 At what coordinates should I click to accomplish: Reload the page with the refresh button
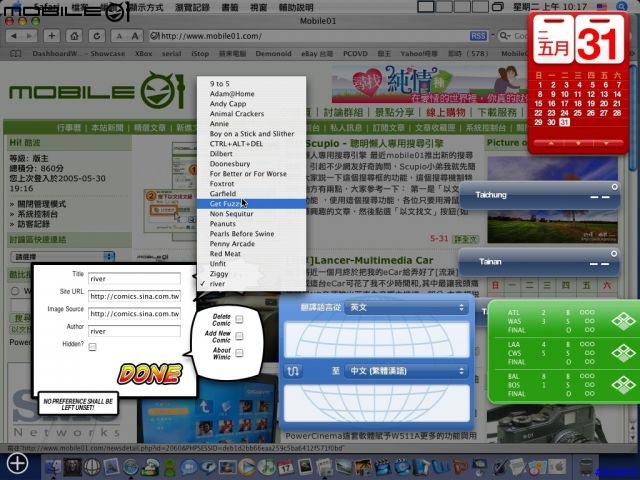[x=97, y=36]
